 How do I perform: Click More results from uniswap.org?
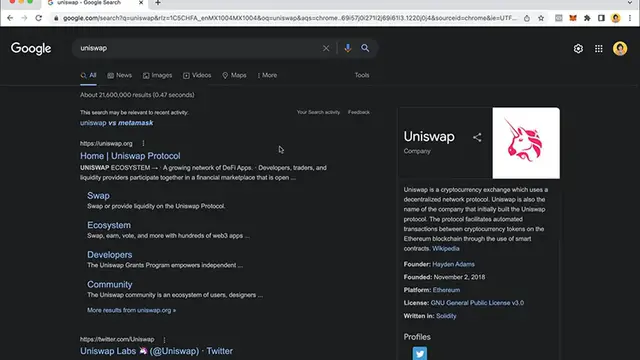pos(131,310)
